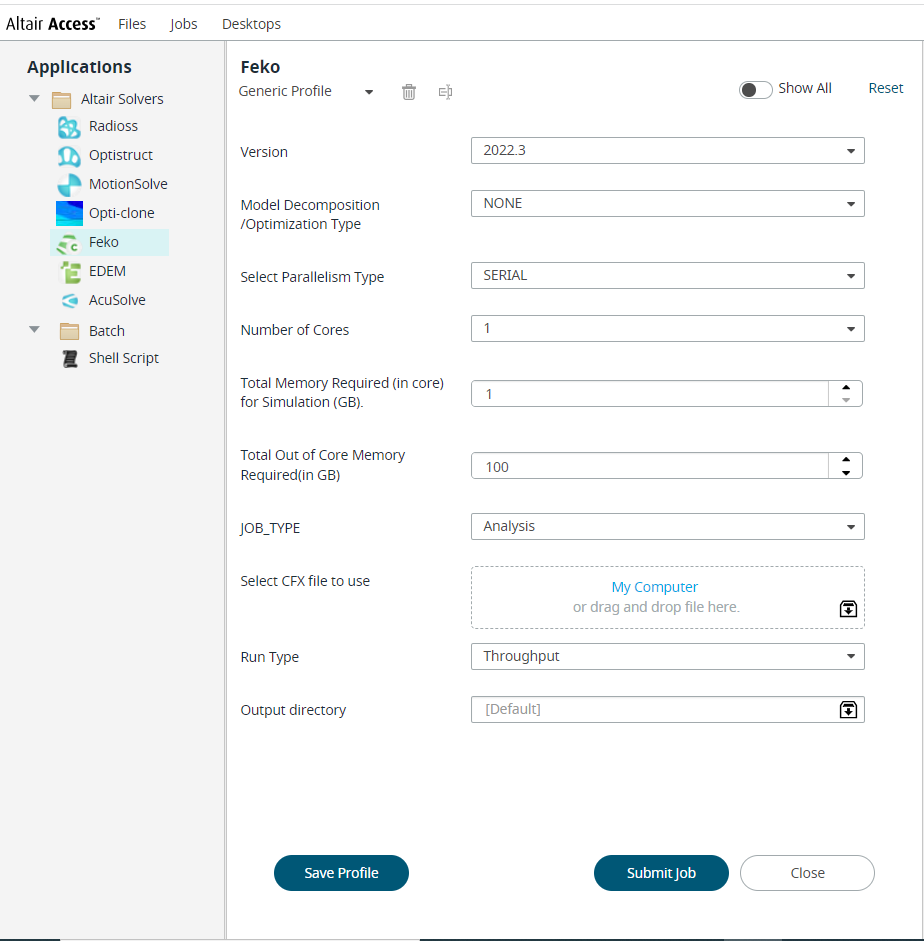Select the Altair Solvers tree label
The image size is (924, 941).
pos(122,99)
